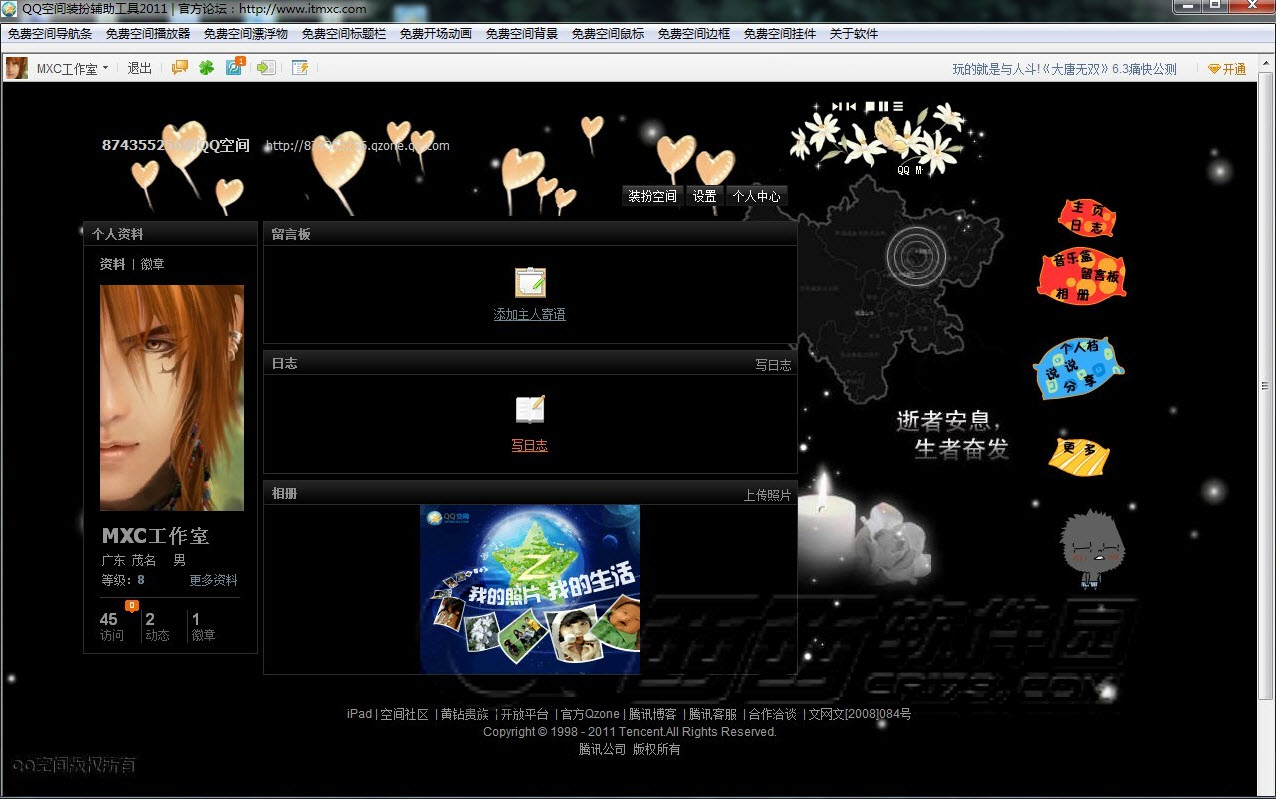The height and width of the screenshot is (801, 1276).
Task: Click the 装扮空间 button
Action: [652, 196]
